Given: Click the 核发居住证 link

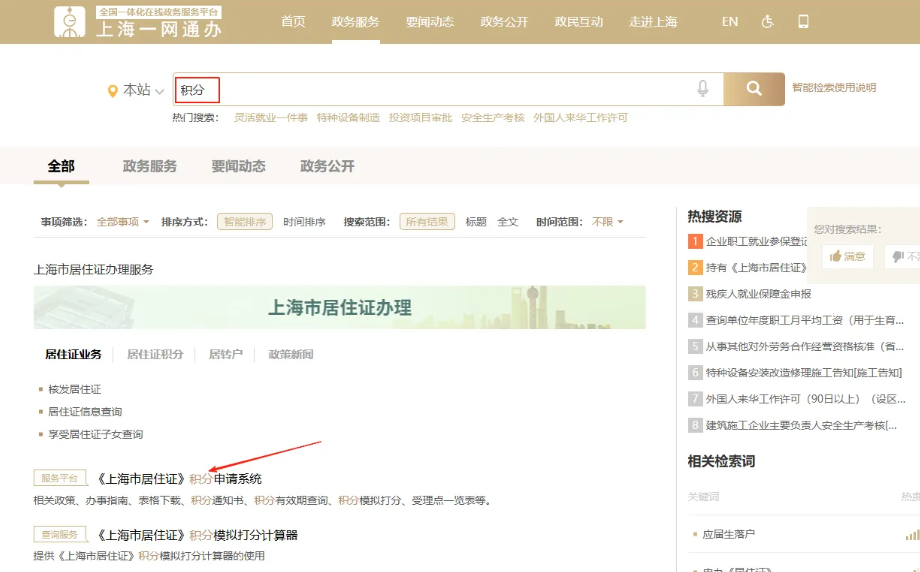Looking at the screenshot, I should [75, 389].
